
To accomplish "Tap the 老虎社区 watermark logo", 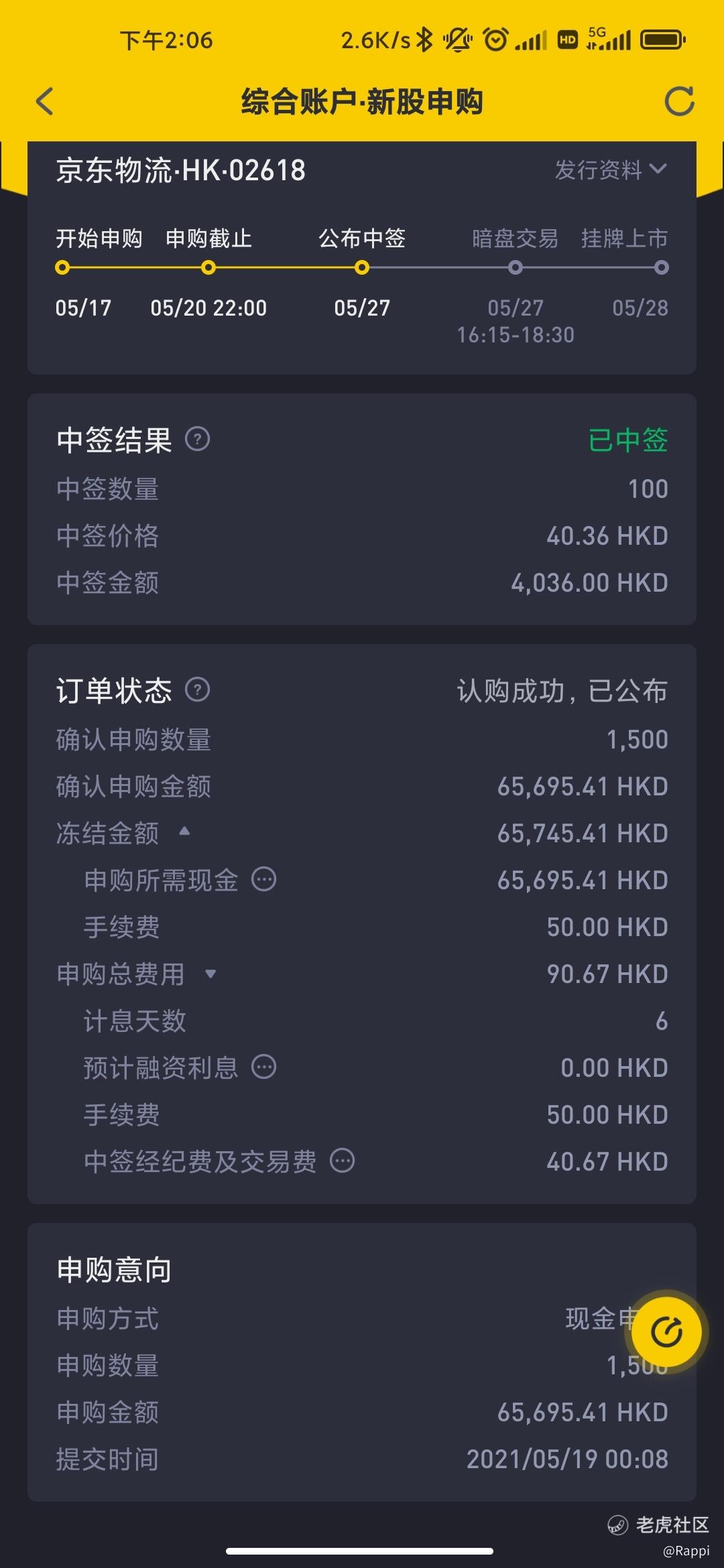I will point(658,1525).
